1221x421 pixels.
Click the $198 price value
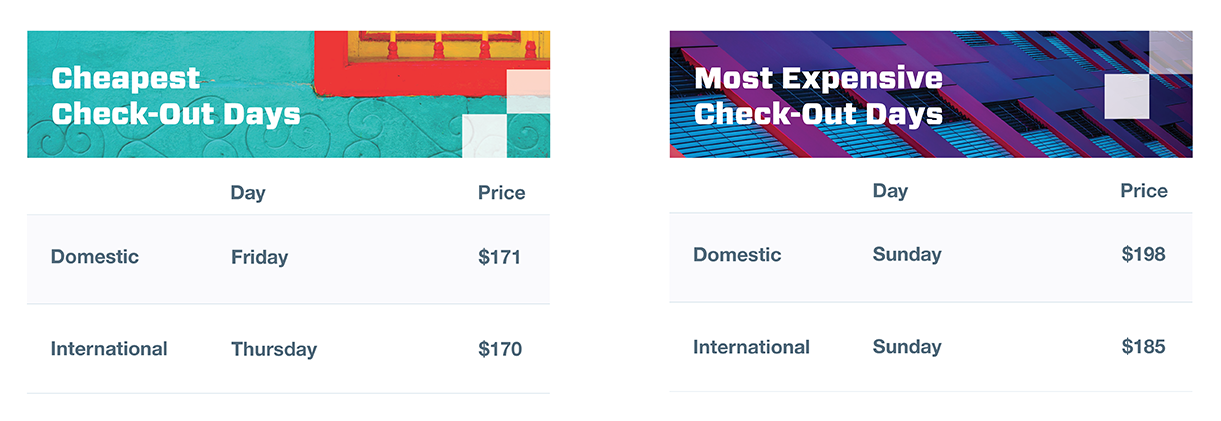click(x=1143, y=254)
